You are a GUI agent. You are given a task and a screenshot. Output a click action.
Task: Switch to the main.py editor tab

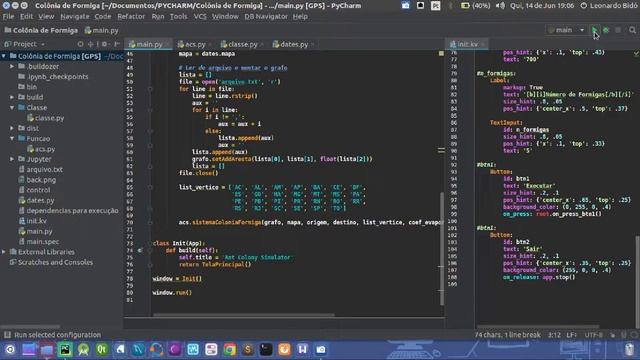(149, 44)
